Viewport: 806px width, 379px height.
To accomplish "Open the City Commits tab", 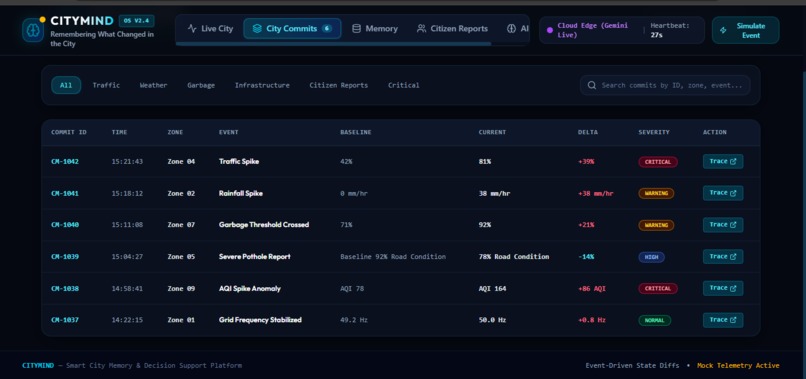I will [292, 29].
